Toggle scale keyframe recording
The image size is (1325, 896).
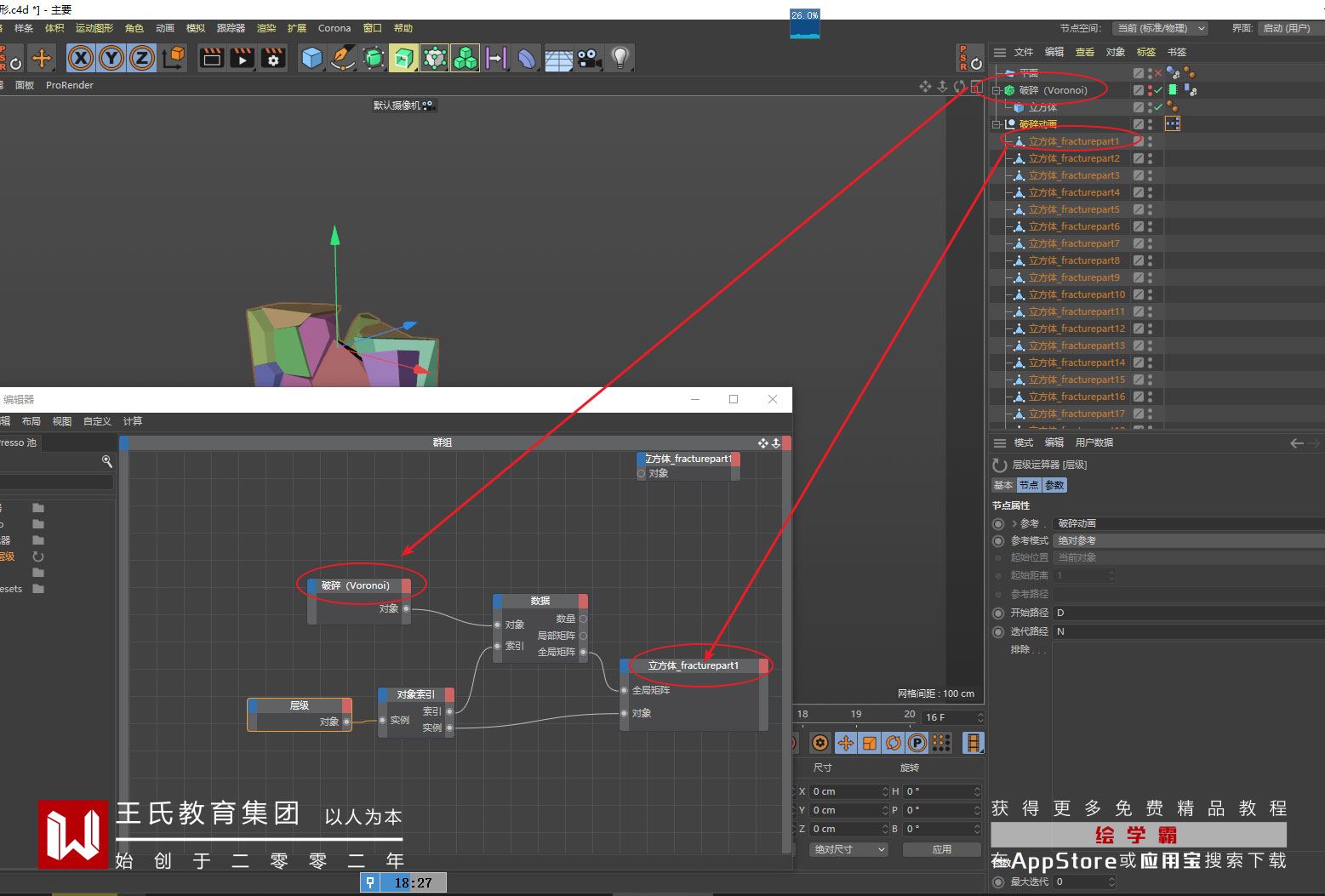click(x=870, y=743)
